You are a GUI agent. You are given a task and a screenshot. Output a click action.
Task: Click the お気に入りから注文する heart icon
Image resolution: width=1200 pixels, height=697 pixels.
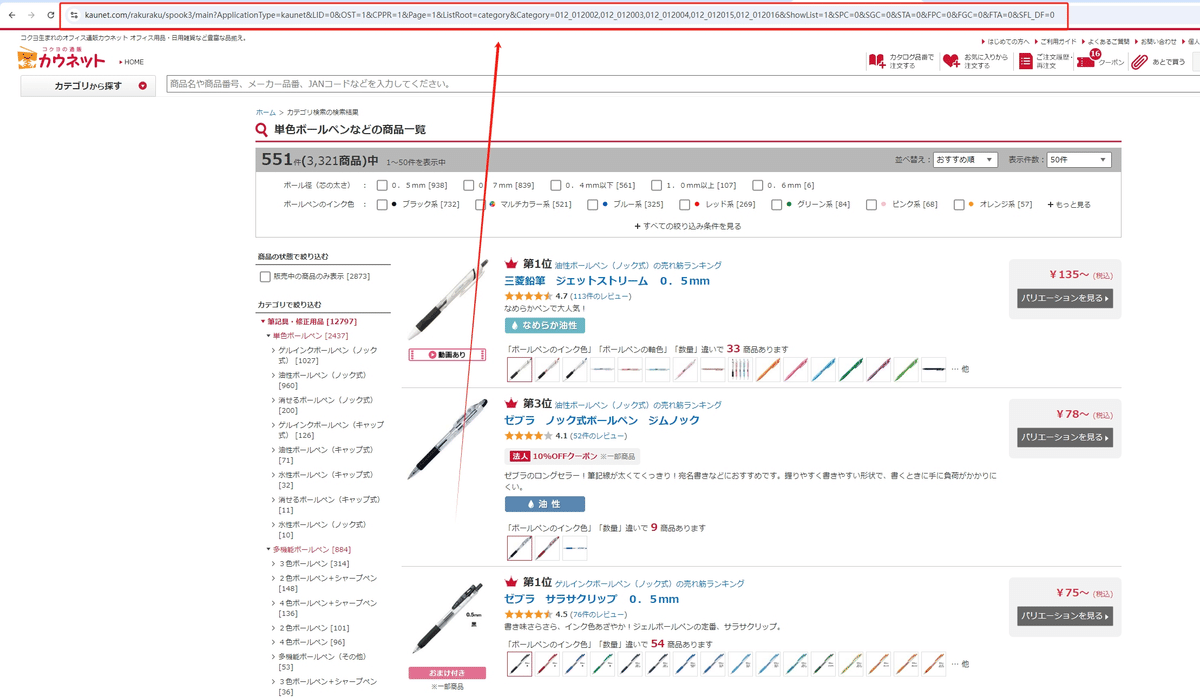951,62
